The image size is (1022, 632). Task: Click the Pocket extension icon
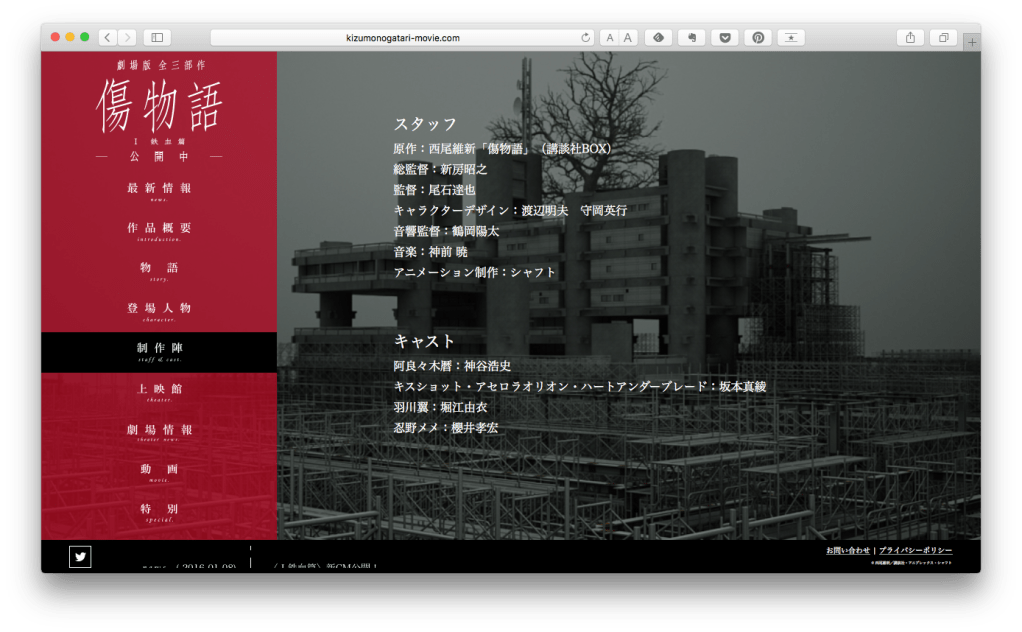(725, 37)
